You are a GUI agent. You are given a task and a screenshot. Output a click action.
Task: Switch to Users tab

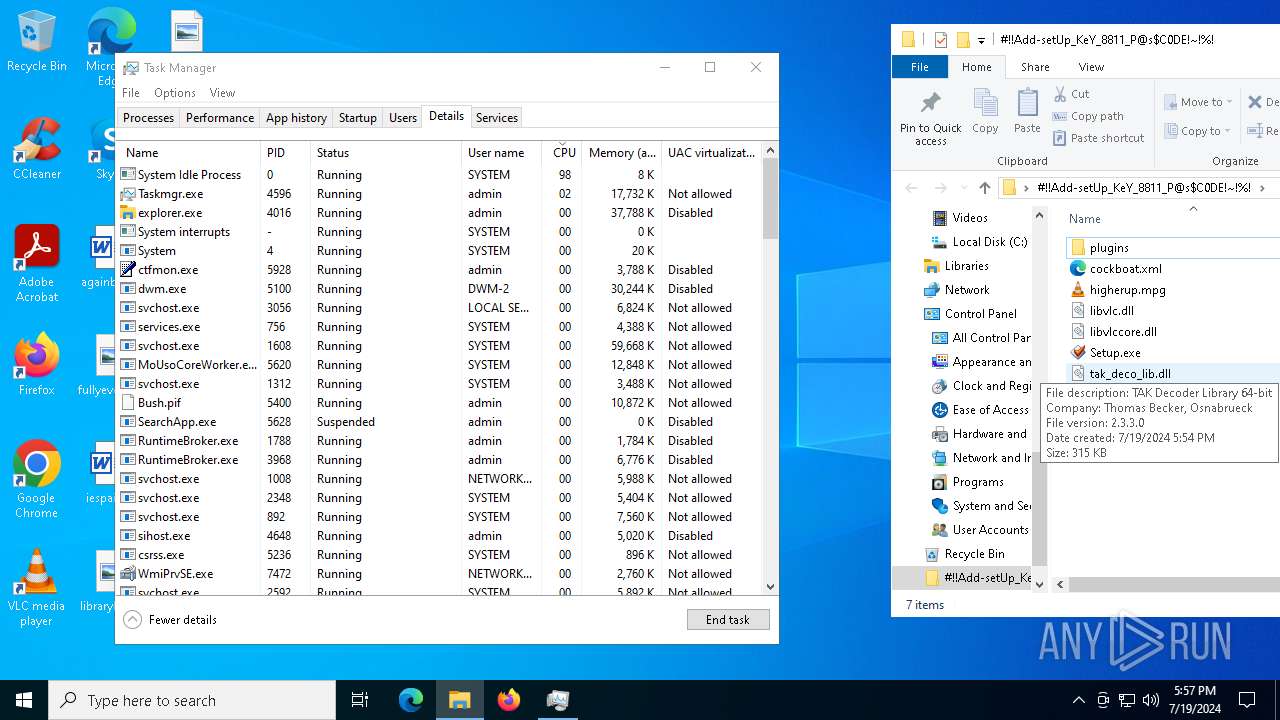(x=403, y=117)
